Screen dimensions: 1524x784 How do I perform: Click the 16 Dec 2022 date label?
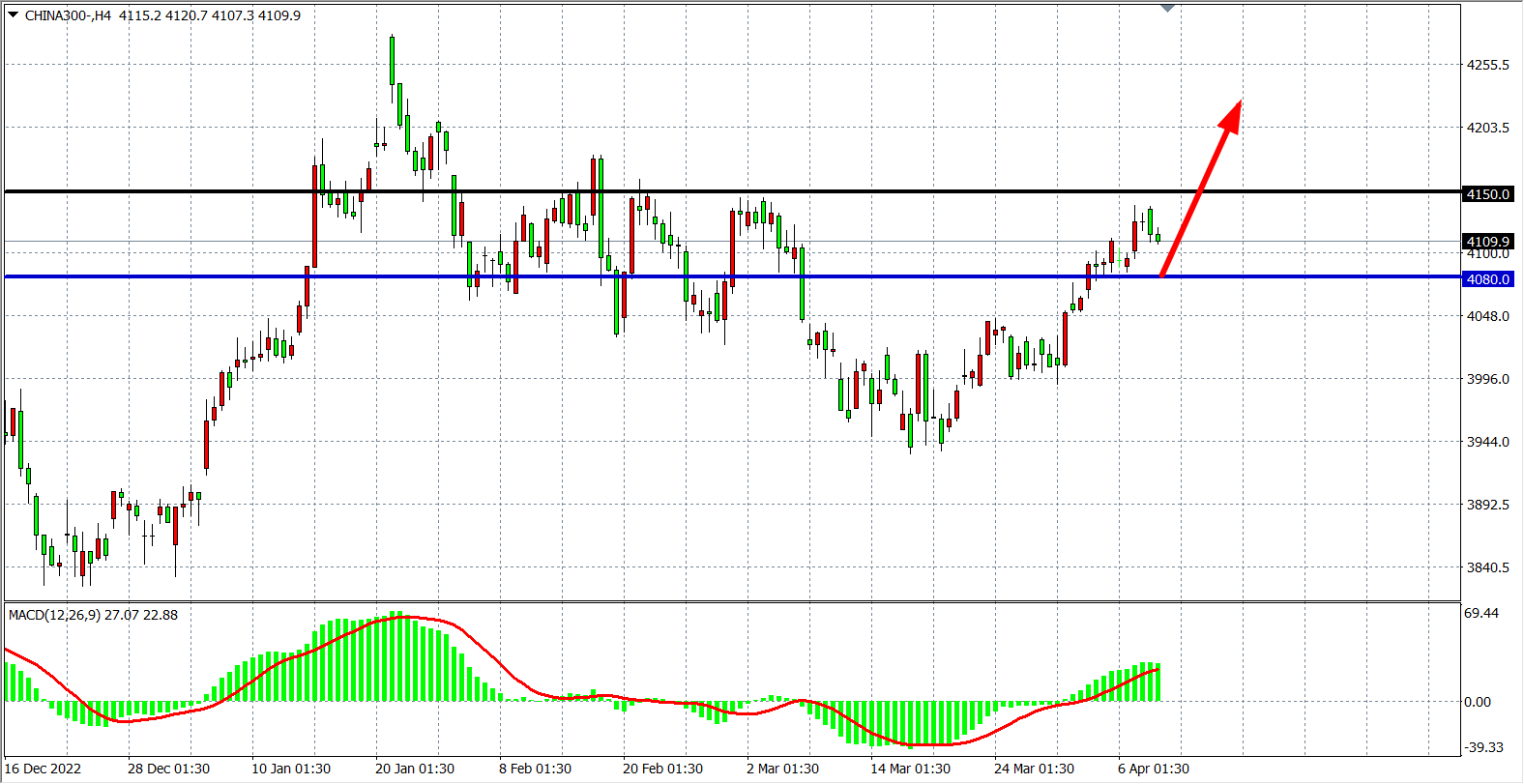[44, 769]
